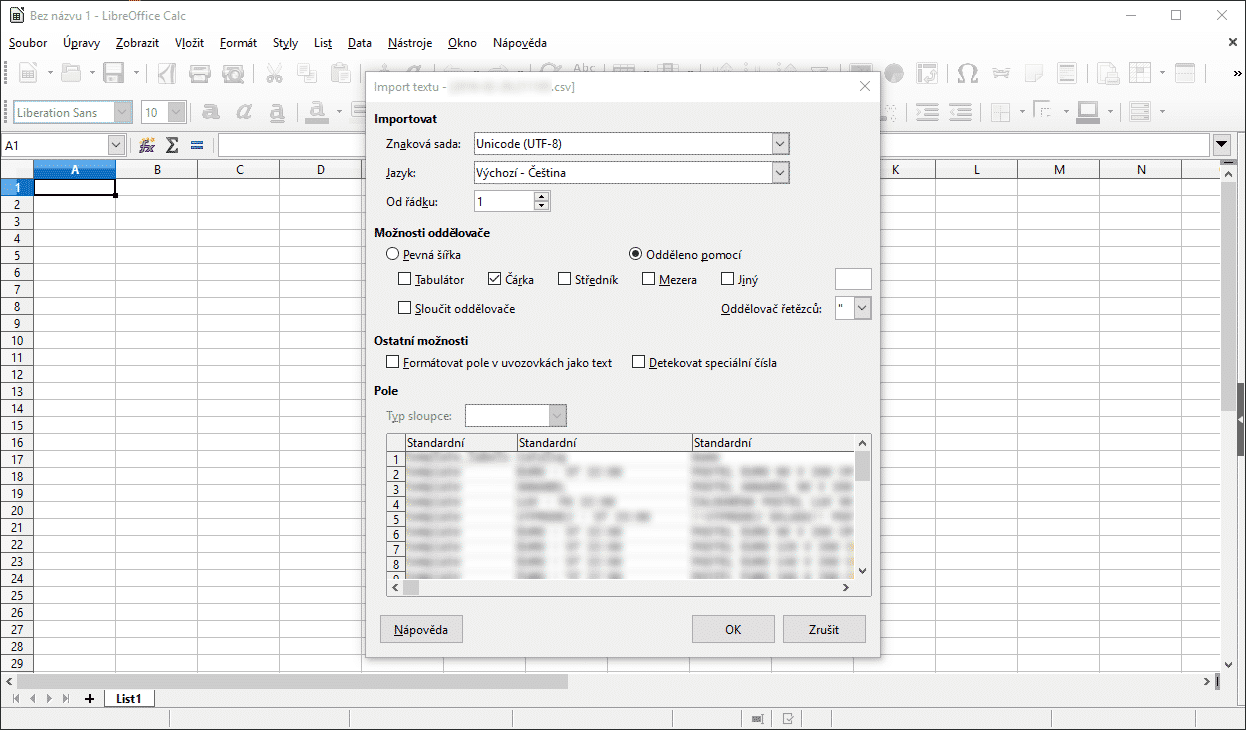Enable the Tabulátor separator checkbox
This screenshot has width=1246, height=730.
[405, 280]
